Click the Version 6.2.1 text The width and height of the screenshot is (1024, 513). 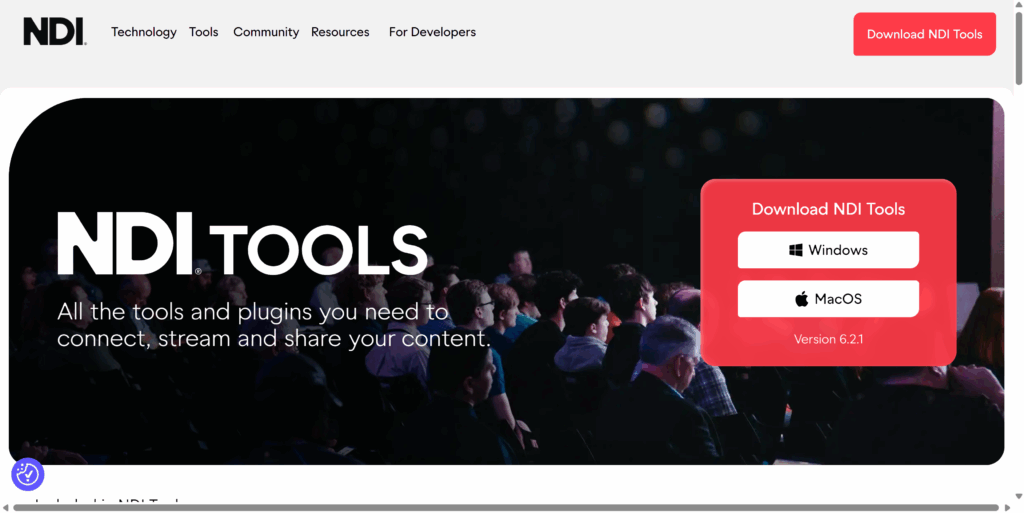click(x=828, y=339)
